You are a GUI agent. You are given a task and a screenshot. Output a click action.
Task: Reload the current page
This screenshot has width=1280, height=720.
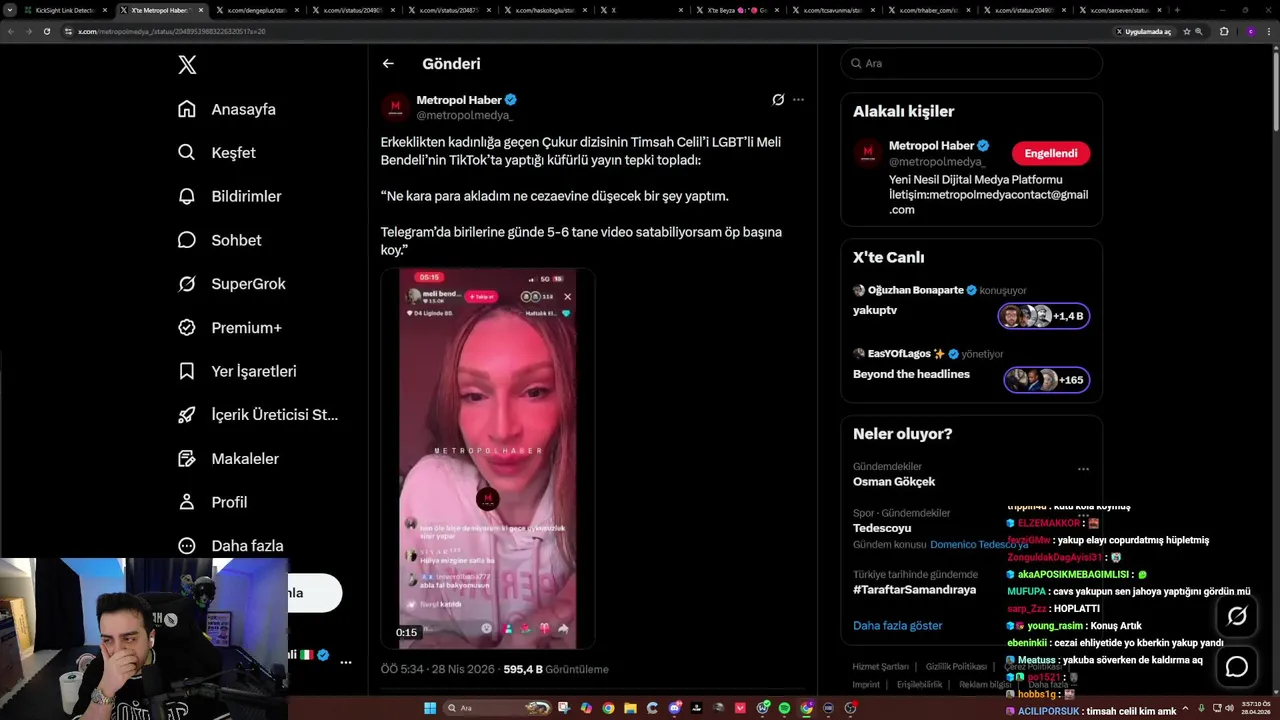tap(46, 31)
